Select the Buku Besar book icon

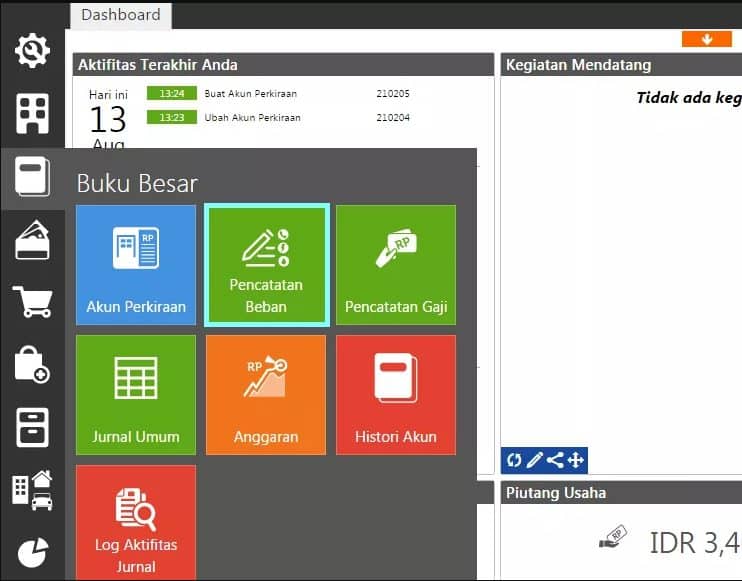[x=32, y=177]
